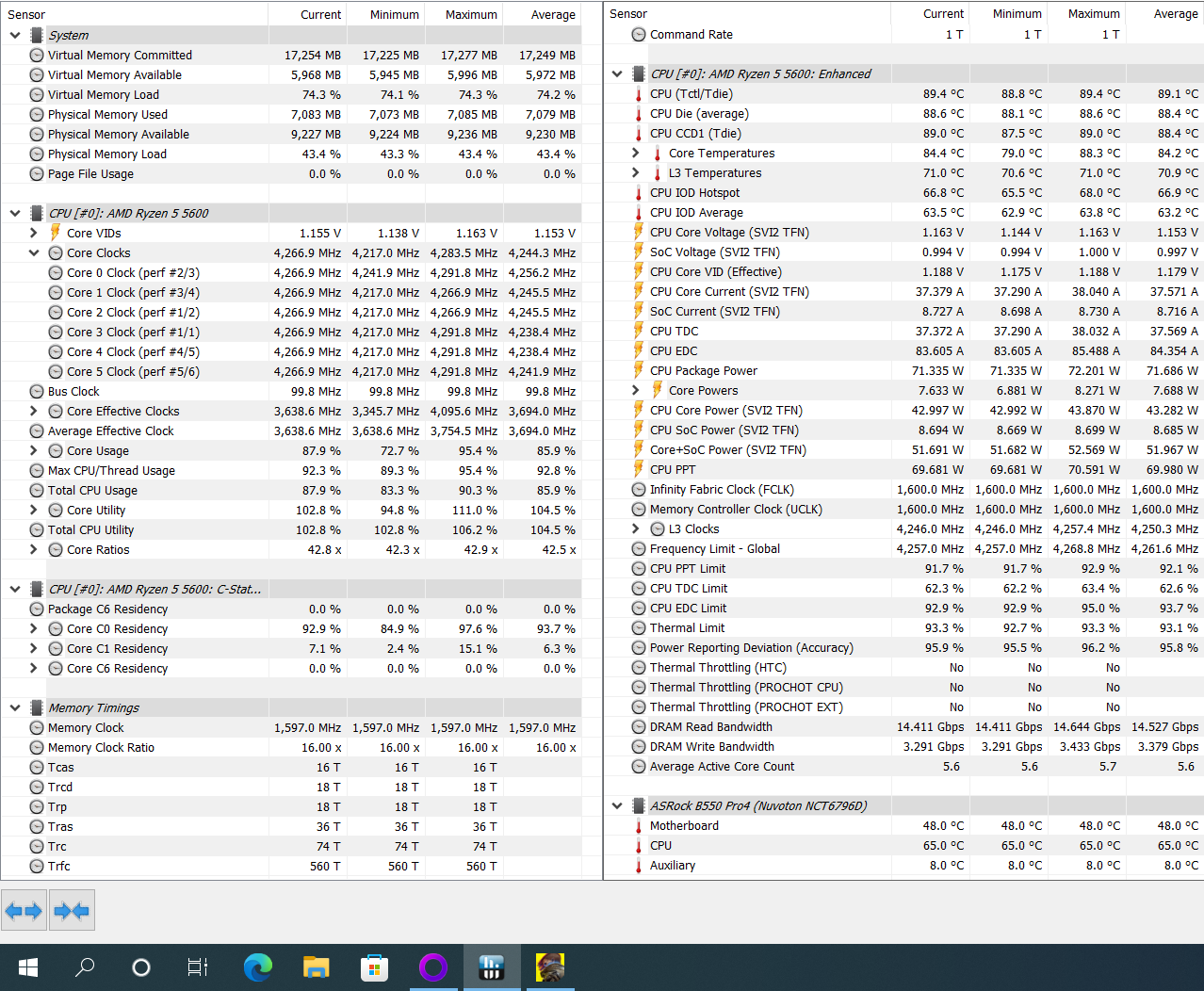Expand Core C0 Residency
The image size is (1204, 991).
(34, 629)
